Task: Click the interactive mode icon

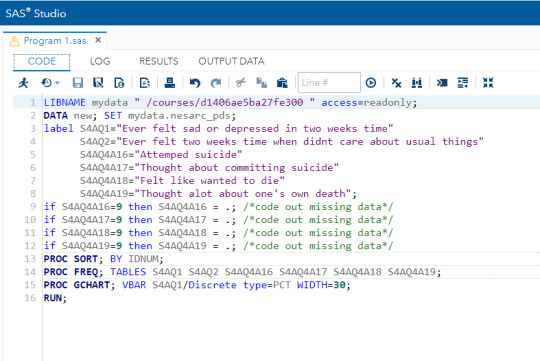Action: coord(442,83)
